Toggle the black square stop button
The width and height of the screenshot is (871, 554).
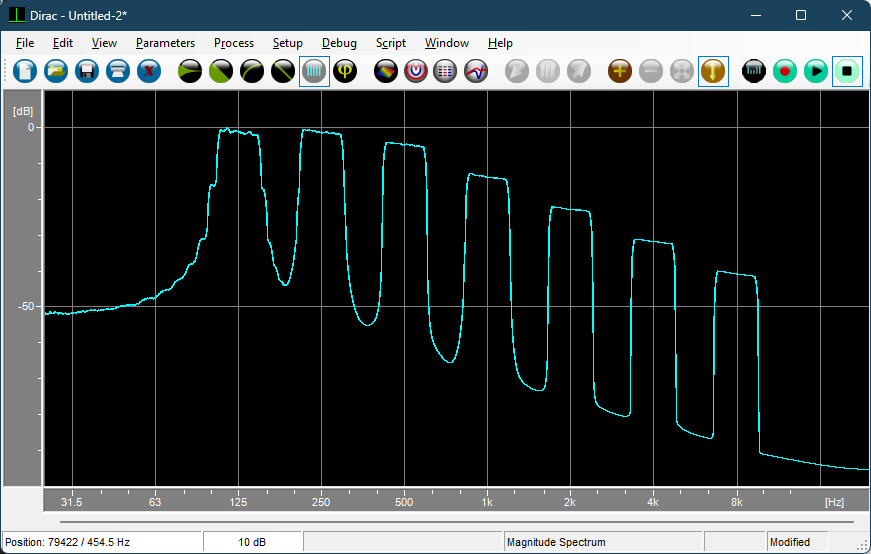click(x=847, y=71)
